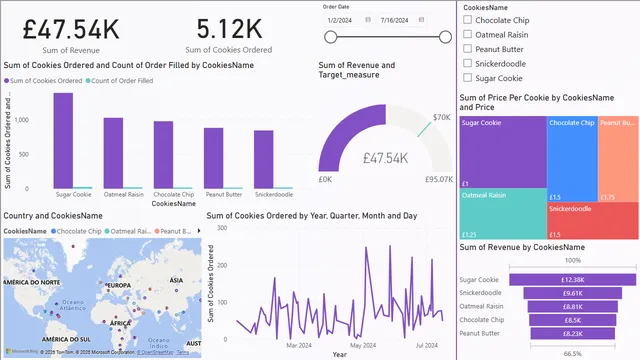This screenshot has width=640, height=360.
Task: Tick the Peanut Butter checkbox
Action: pyautogui.click(x=468, y=49)
